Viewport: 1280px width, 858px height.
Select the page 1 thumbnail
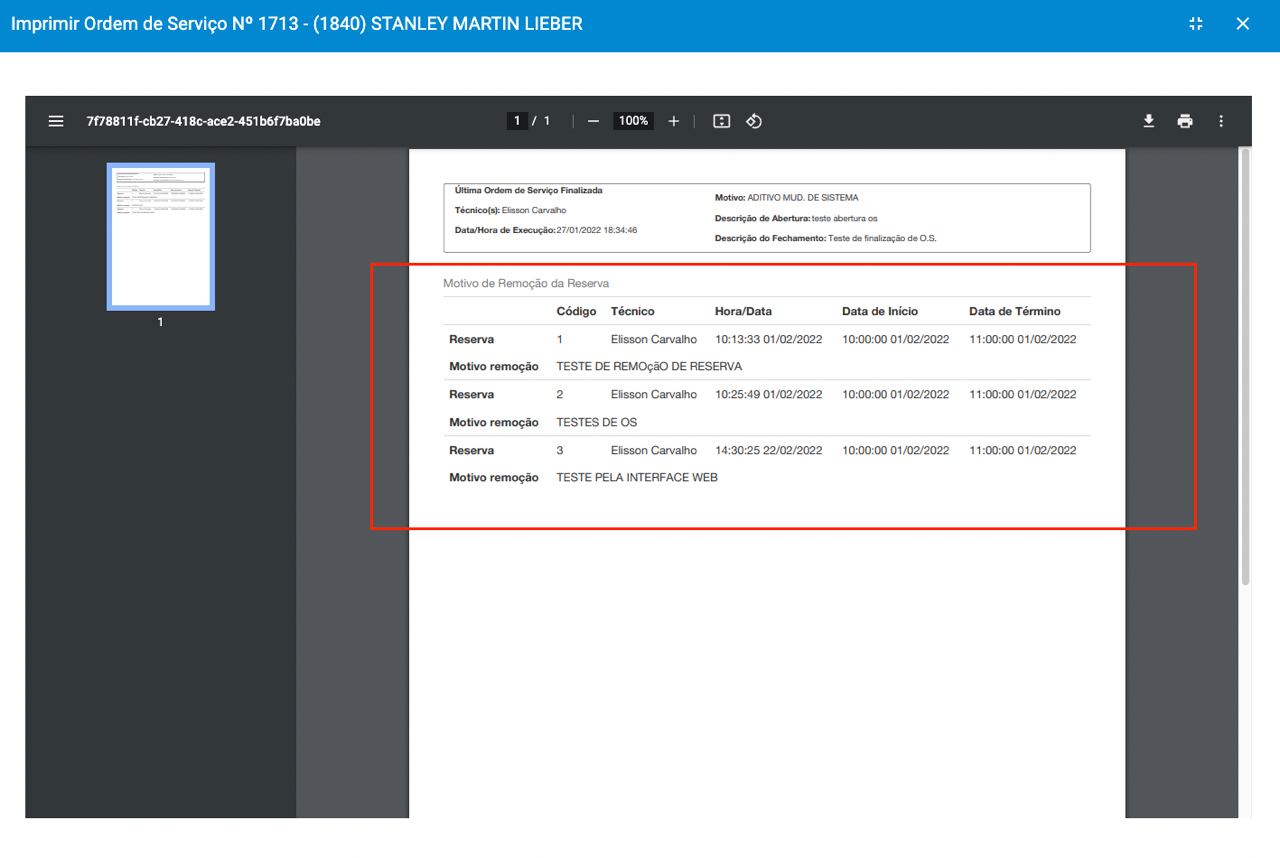coord(161,237)
